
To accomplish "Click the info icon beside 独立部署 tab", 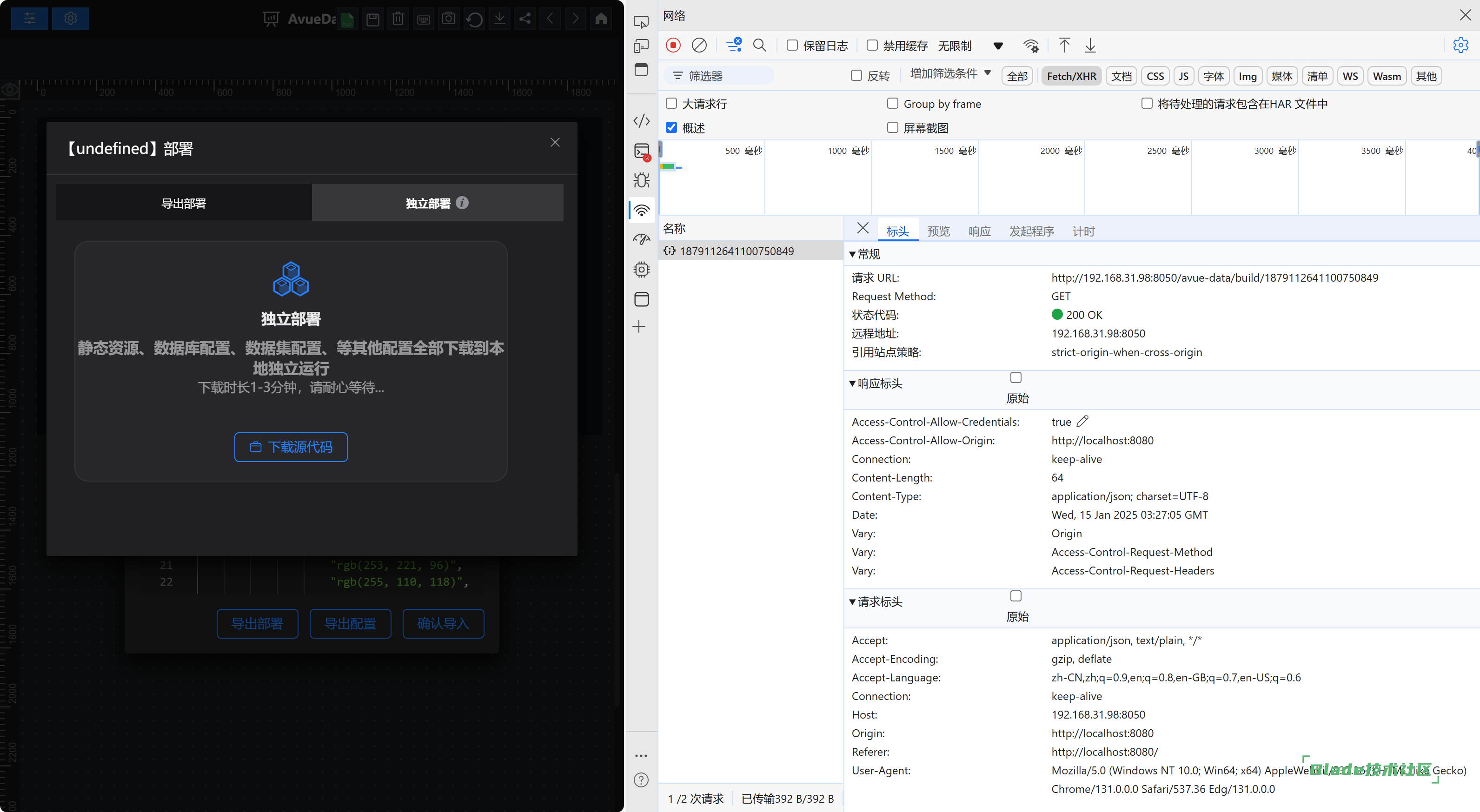I will tap(462, 203).
